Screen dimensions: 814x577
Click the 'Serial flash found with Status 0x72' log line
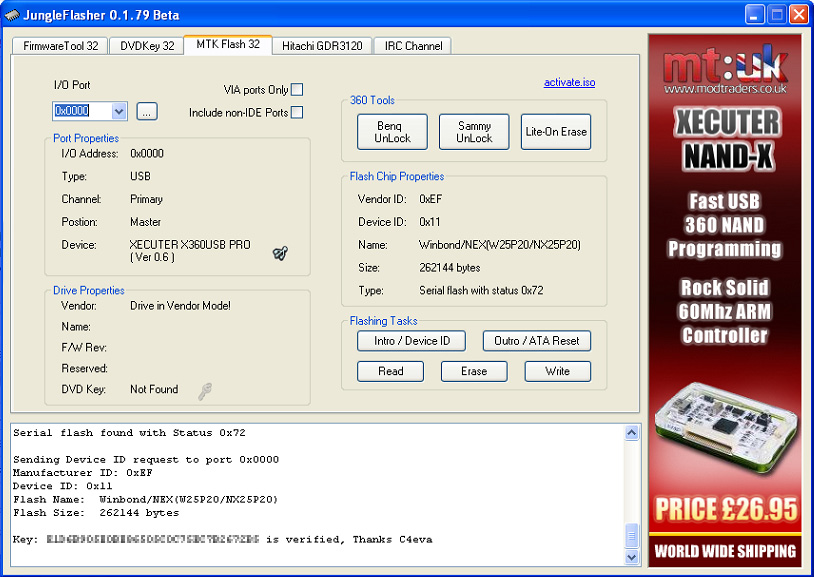click(129, 433)
